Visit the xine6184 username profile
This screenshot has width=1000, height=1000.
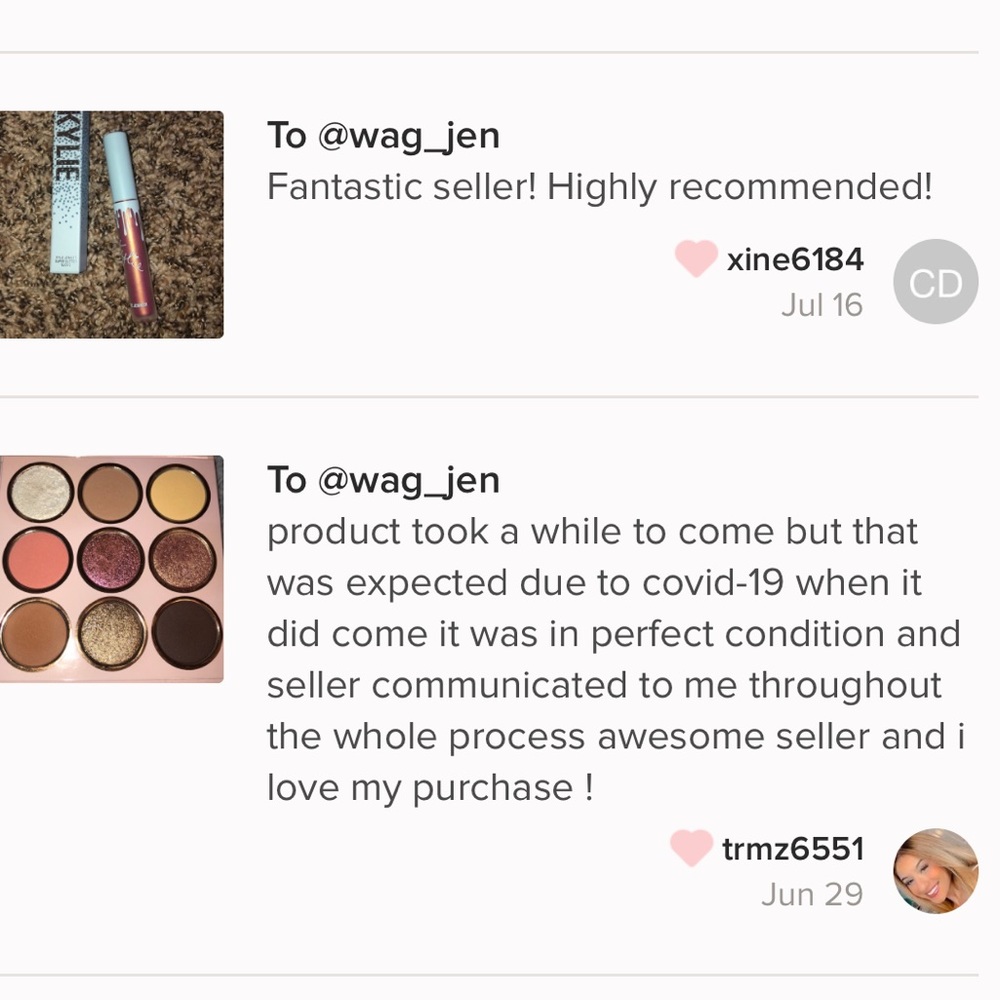pos(795,260)
